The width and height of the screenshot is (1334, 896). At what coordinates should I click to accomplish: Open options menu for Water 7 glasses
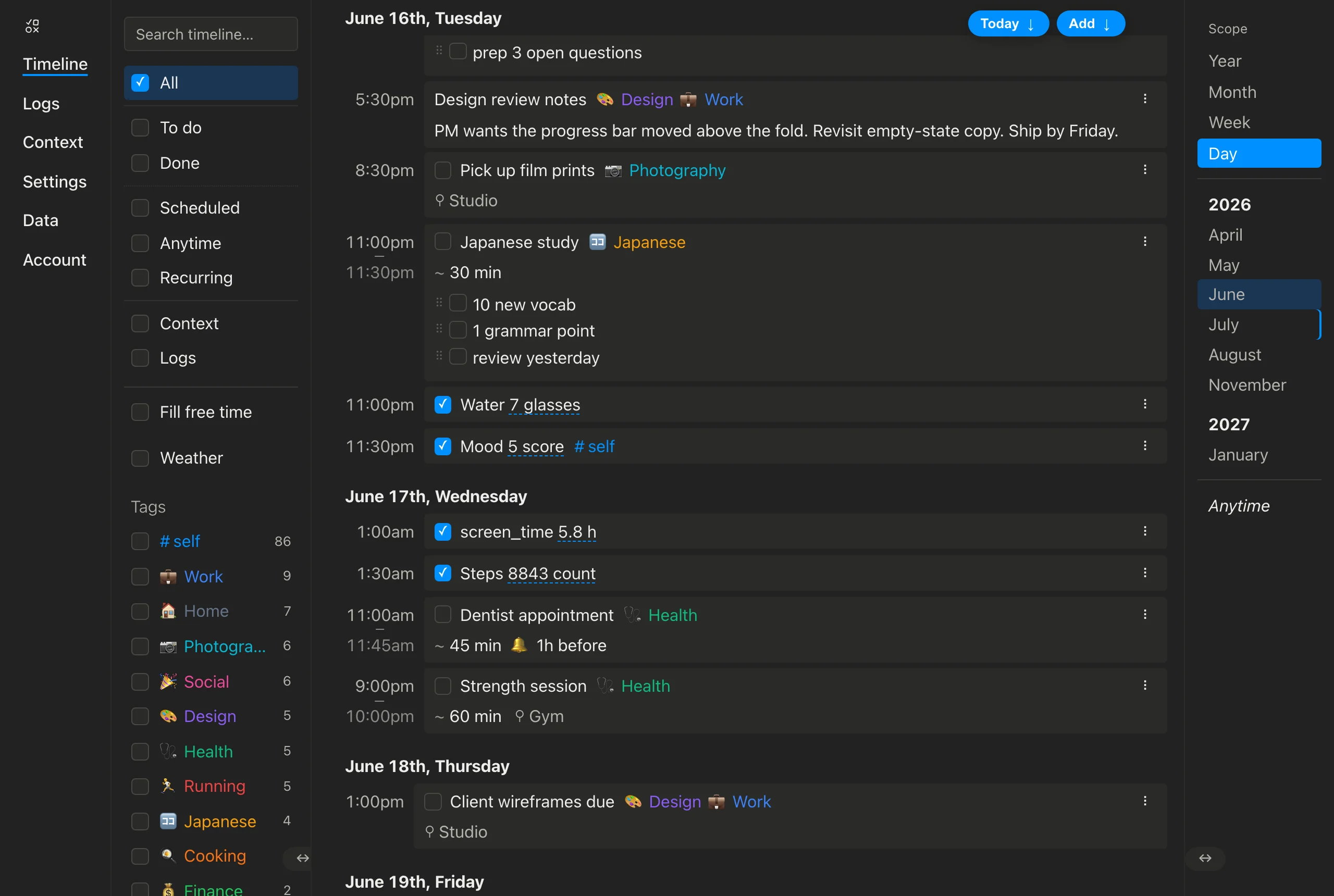[x=1145, y=404]
